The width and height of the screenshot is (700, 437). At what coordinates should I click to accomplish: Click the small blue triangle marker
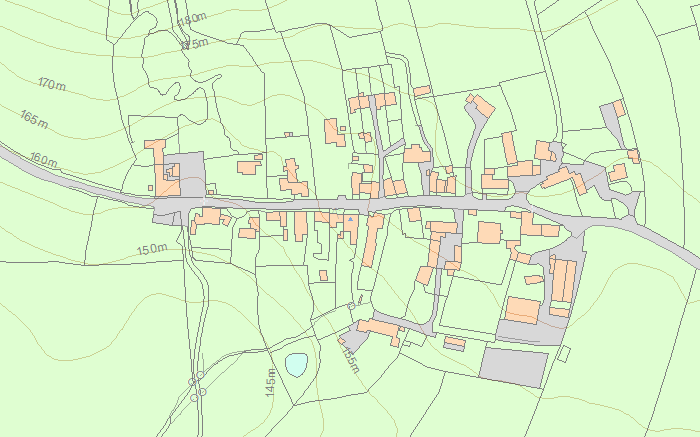coord(351,219)
